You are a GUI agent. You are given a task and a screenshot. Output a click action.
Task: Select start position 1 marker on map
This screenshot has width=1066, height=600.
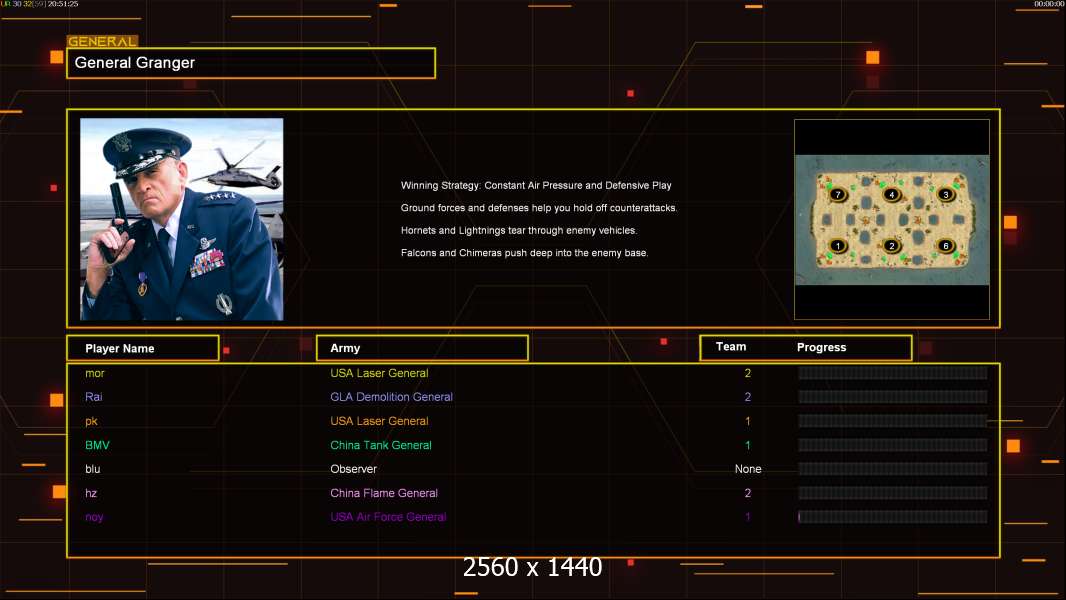(x=838, y=246)
